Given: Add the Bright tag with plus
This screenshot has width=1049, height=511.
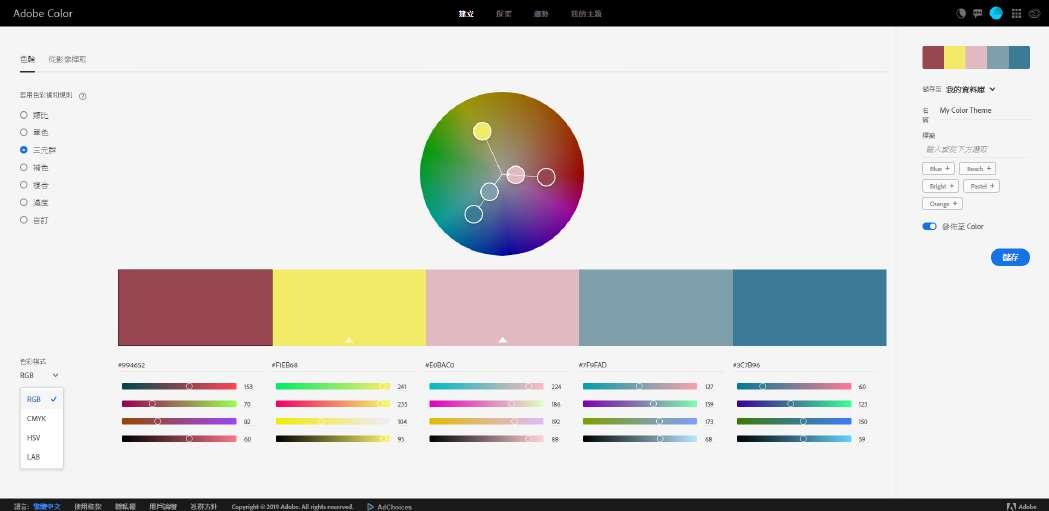Looking at the screenshot, I should click(x=940, y=186).
